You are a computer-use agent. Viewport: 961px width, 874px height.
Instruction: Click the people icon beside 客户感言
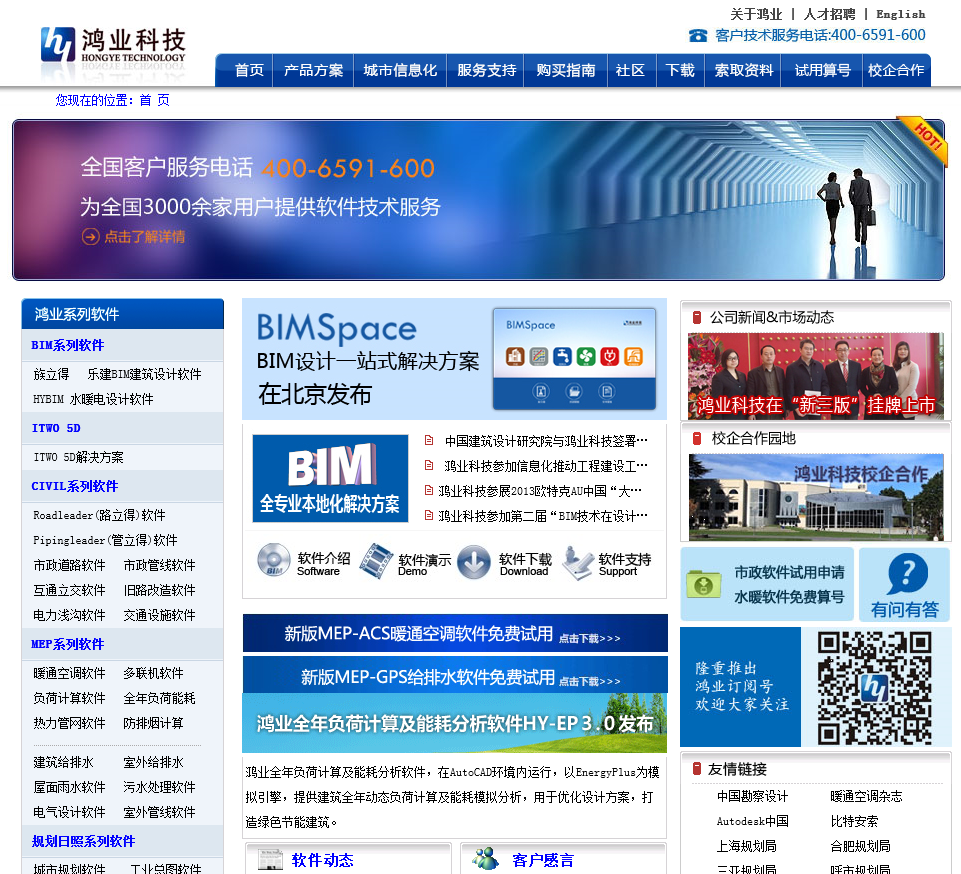[486, 858]
